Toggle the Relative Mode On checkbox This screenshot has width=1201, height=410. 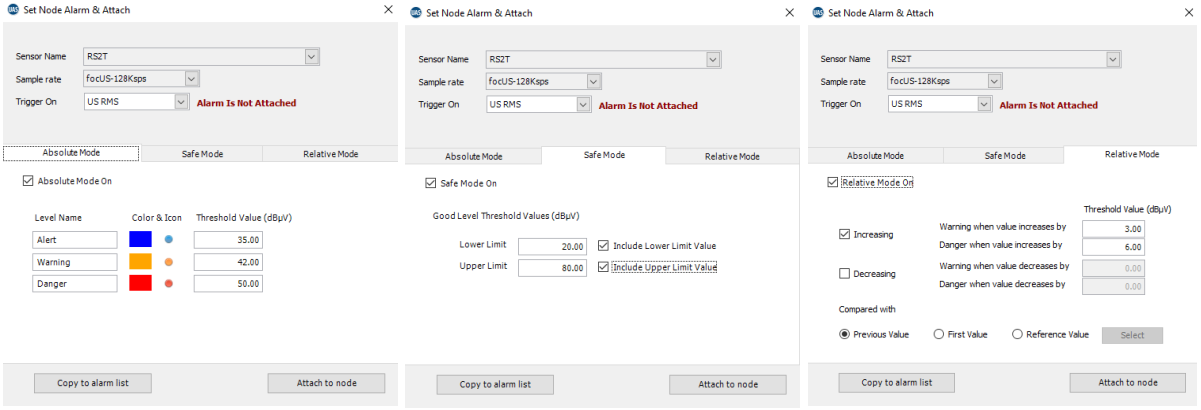(833, 183)
